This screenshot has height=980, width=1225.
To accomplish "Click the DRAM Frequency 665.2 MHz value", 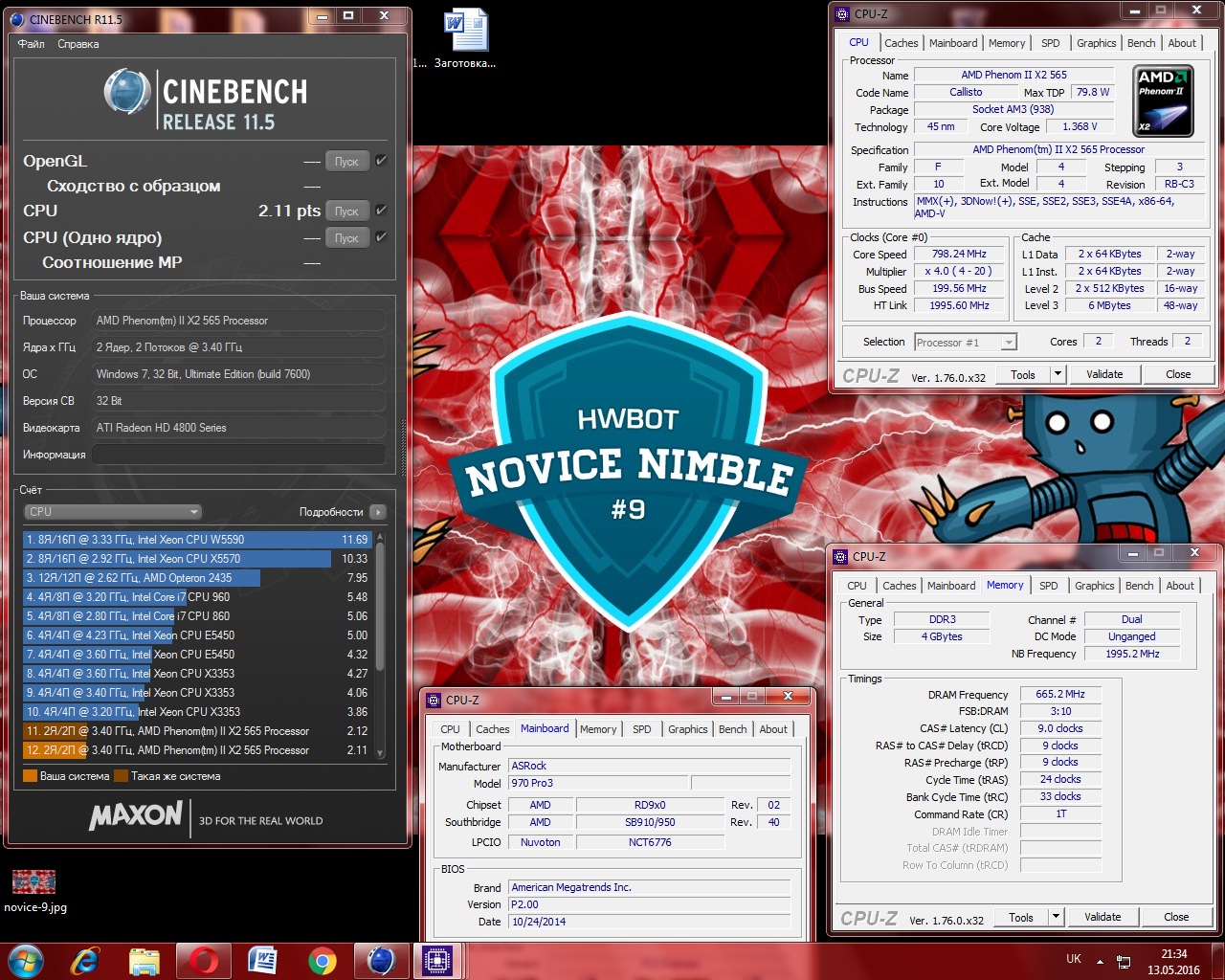I will [x=1060, y=695].
